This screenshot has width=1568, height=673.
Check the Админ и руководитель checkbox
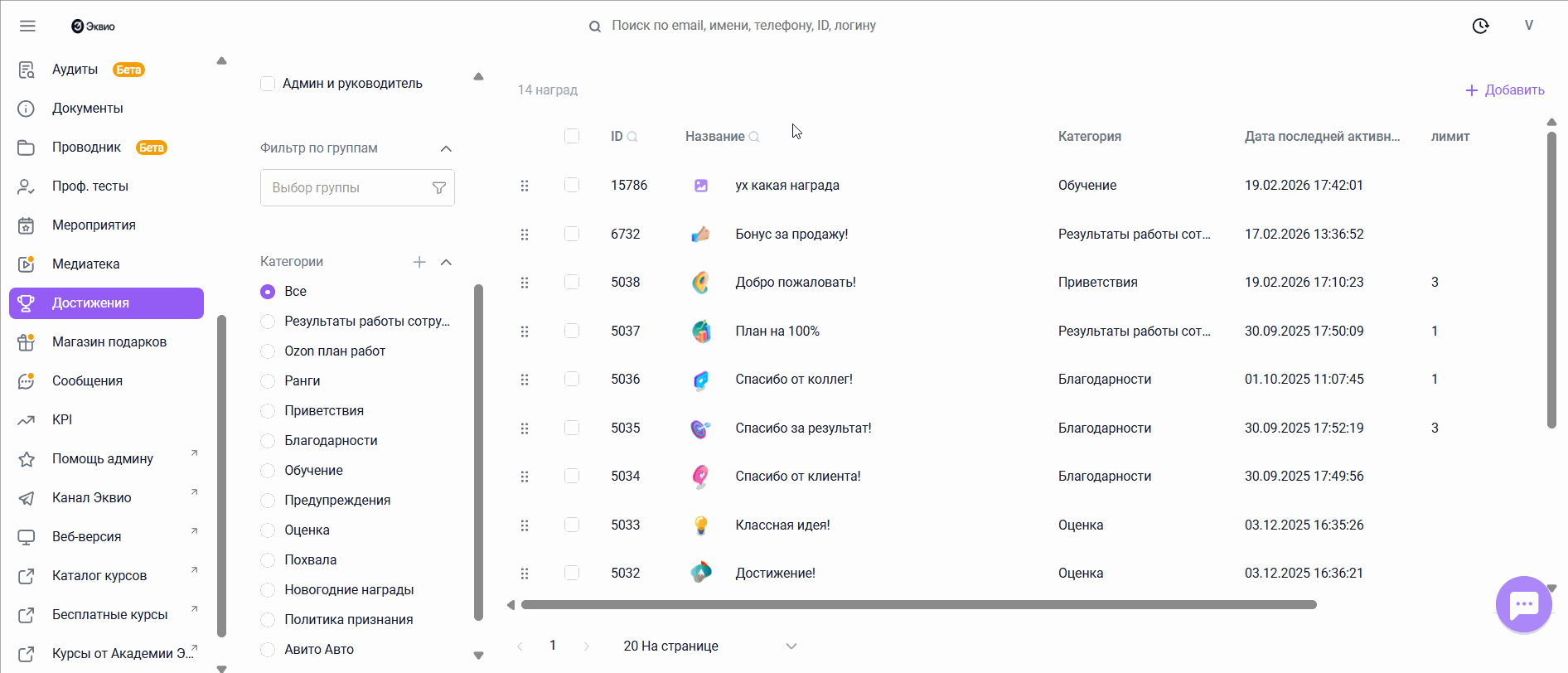[268, 84]
